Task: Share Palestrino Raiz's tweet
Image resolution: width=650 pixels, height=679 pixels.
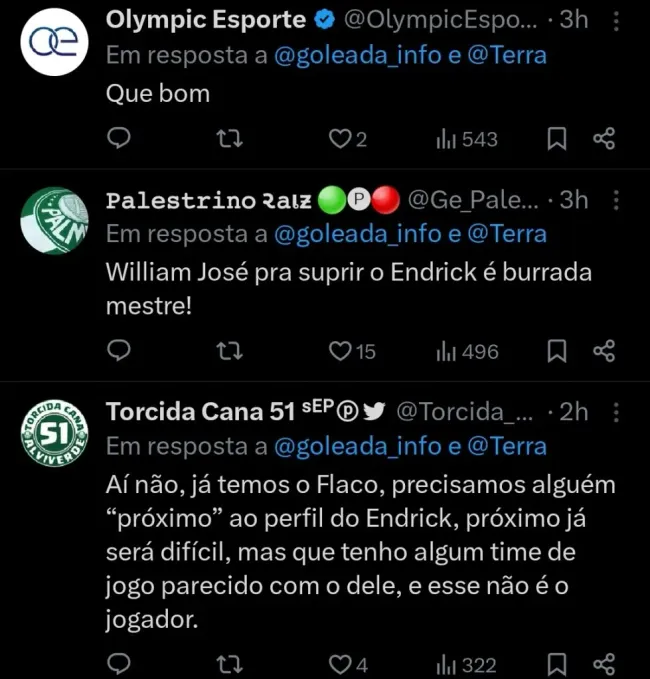Action: pos(603,350)
